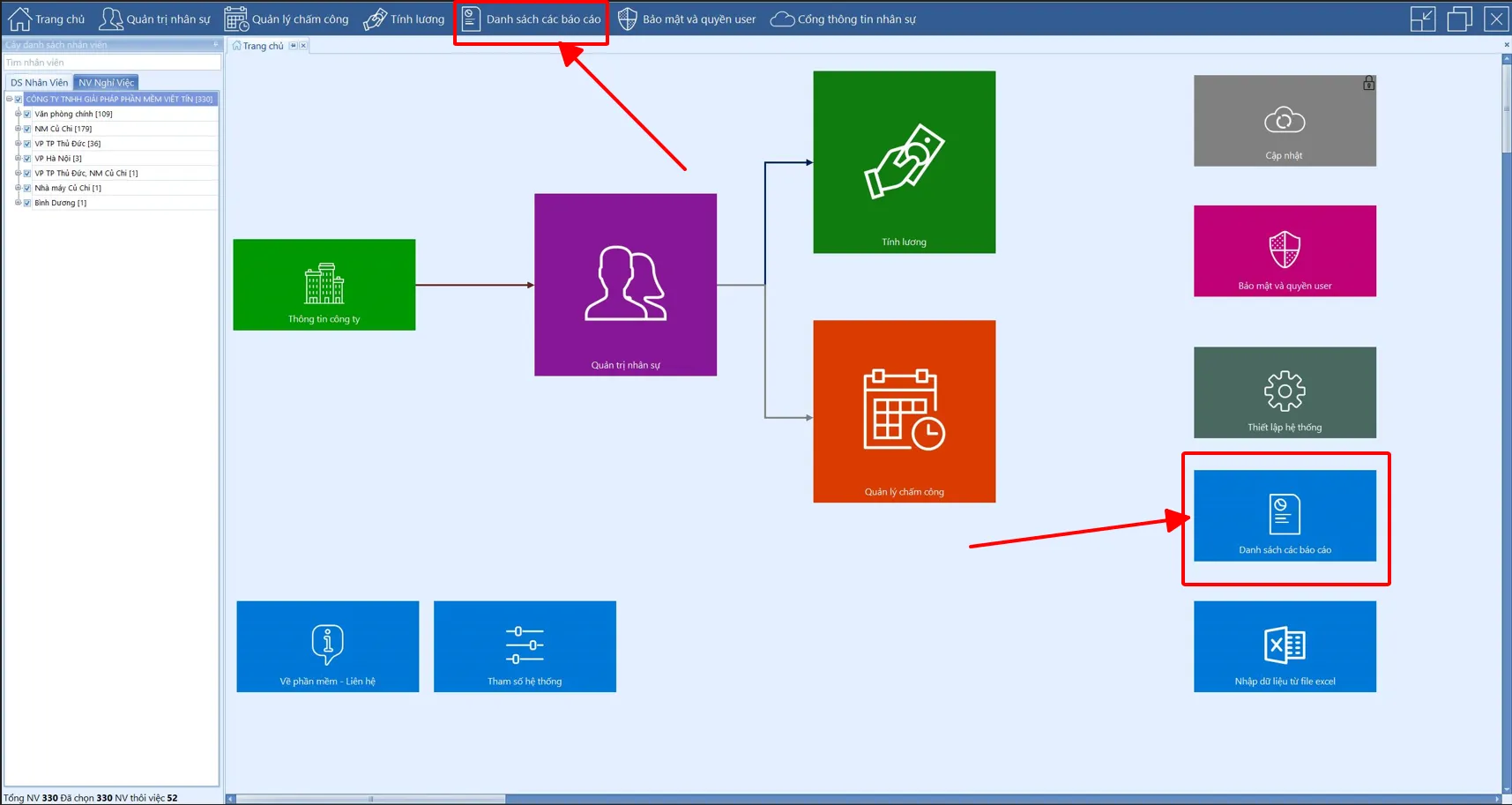The height and width of the screenshot is (805, 1512).
Task: Open Quản lý chấm công in the top menu
Action: click(287, 19)
